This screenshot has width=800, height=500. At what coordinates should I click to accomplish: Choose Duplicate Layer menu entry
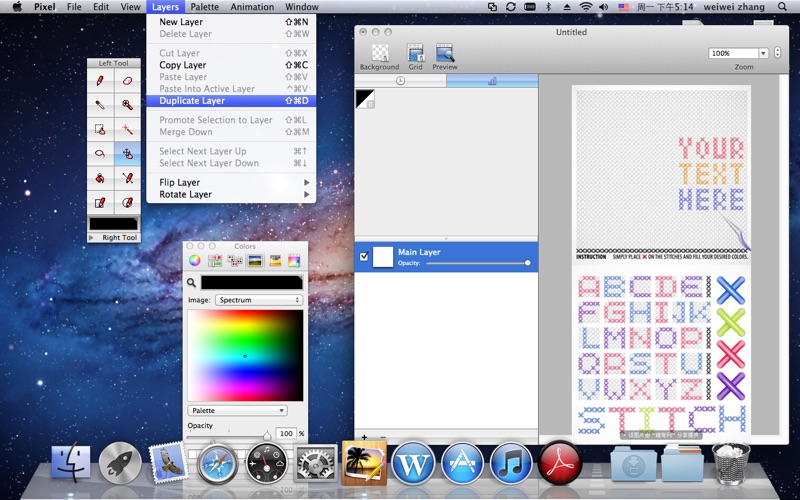231,101
